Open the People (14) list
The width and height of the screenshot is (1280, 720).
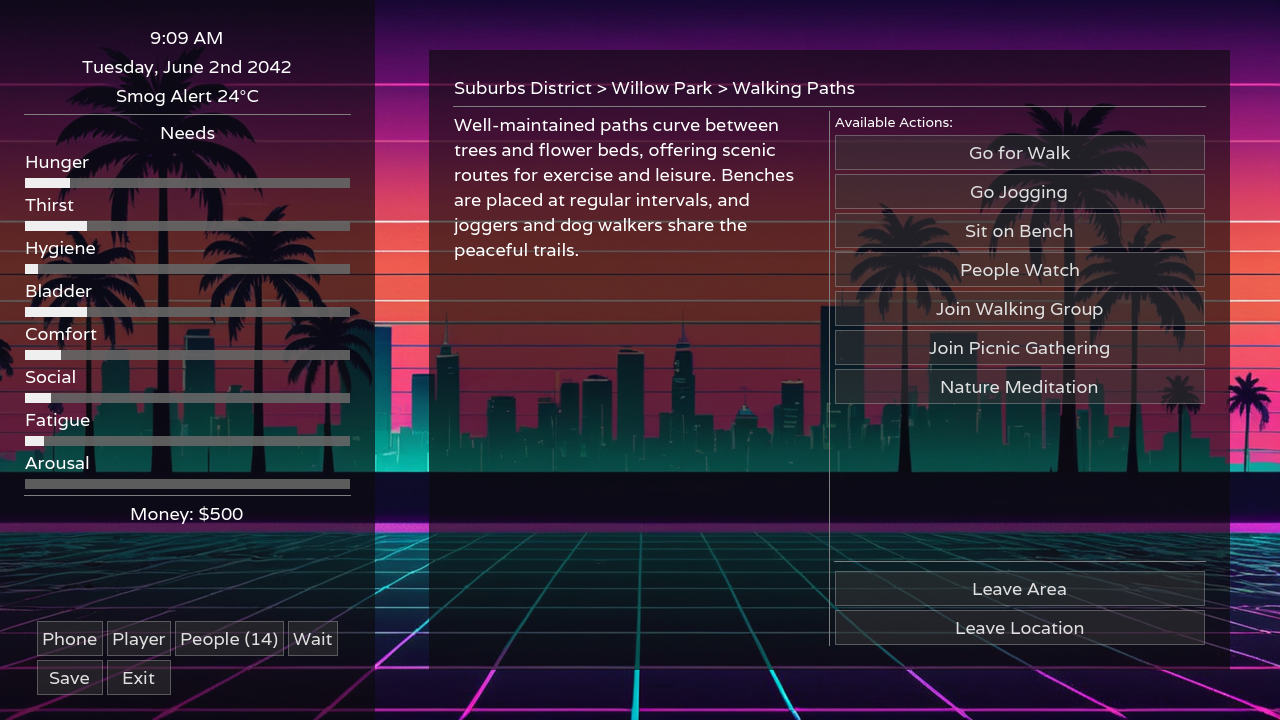coord(229,639)
